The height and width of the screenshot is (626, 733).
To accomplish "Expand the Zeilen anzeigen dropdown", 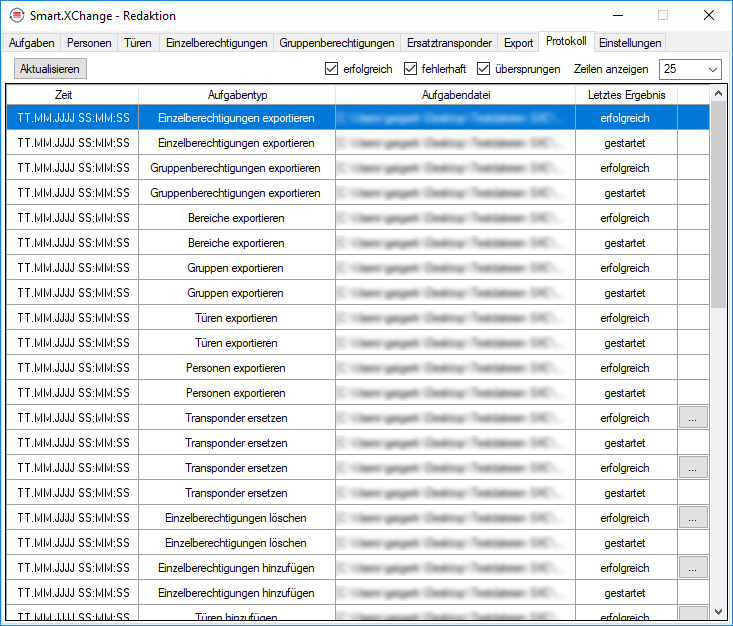I will [x=712, y=69].
